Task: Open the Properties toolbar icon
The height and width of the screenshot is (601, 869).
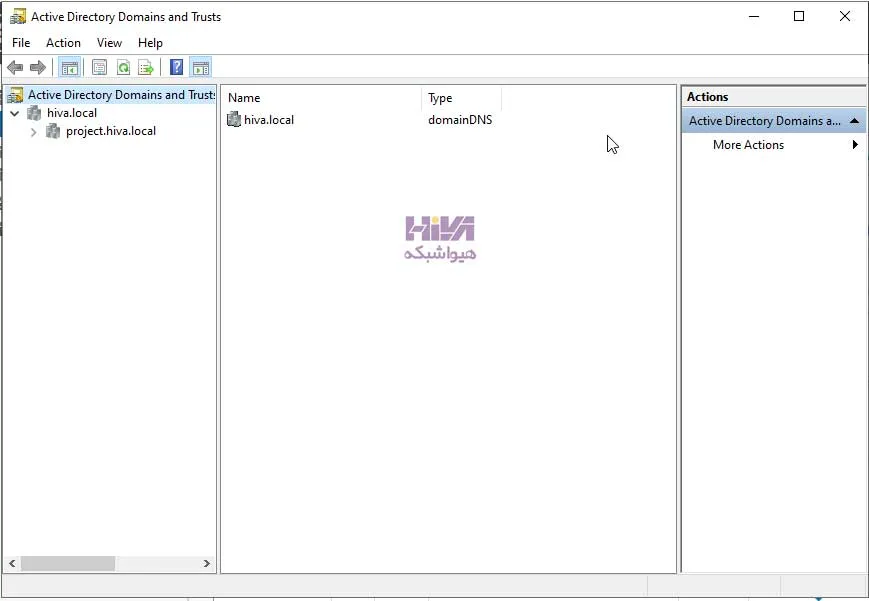Action: click(x=99, y=68)
